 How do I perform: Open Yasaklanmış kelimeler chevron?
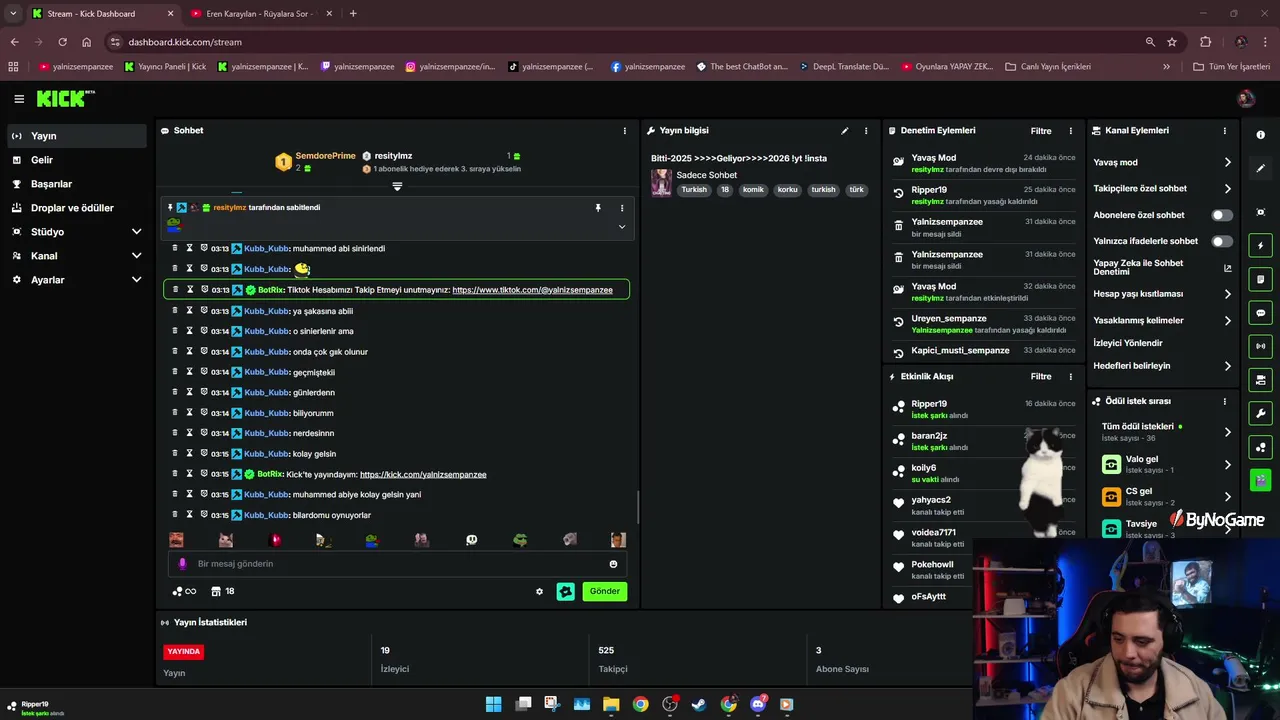[1228, 321]
